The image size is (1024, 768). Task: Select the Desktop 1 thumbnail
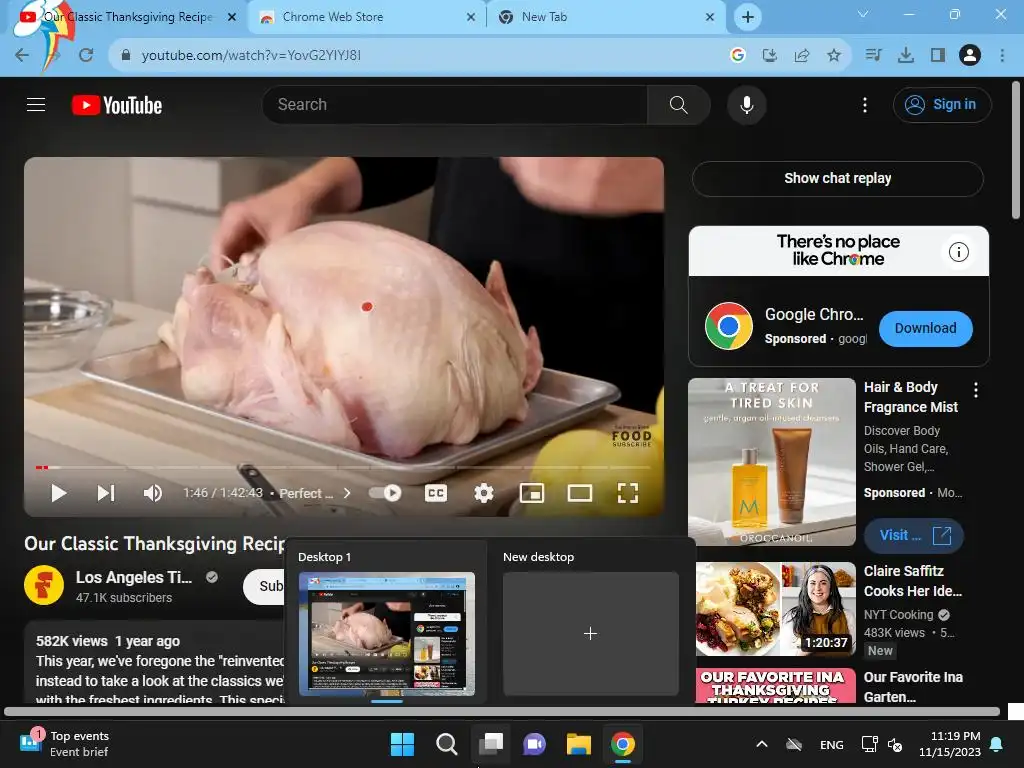pyautogui.click(x=387, y=633)
